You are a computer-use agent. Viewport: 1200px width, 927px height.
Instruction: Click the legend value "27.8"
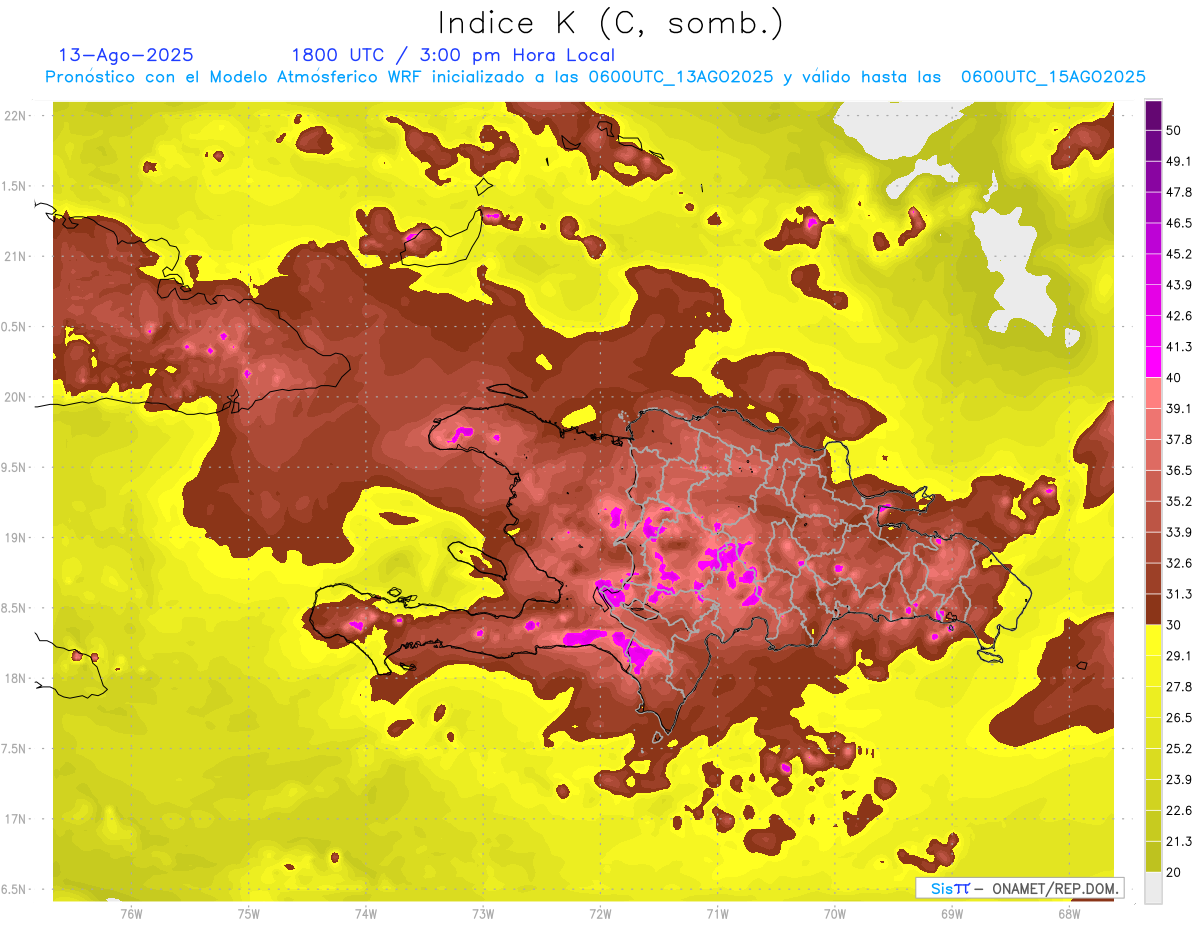pyautogui.click(x=1178, y=687)
